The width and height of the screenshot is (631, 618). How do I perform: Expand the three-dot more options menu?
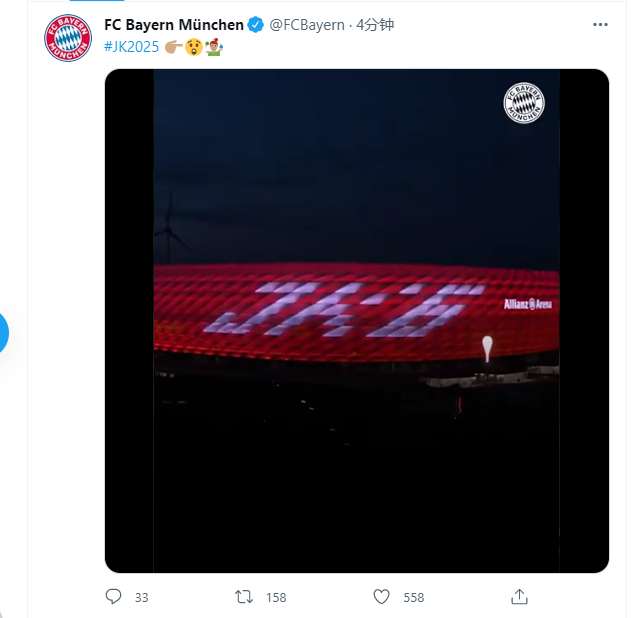click(x=600, y=24)
